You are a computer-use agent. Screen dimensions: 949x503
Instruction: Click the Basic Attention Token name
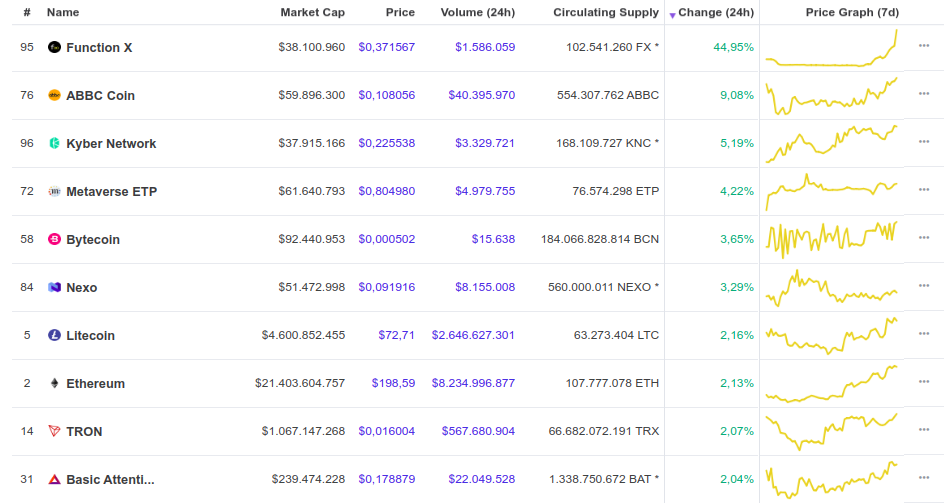[110, 479]
